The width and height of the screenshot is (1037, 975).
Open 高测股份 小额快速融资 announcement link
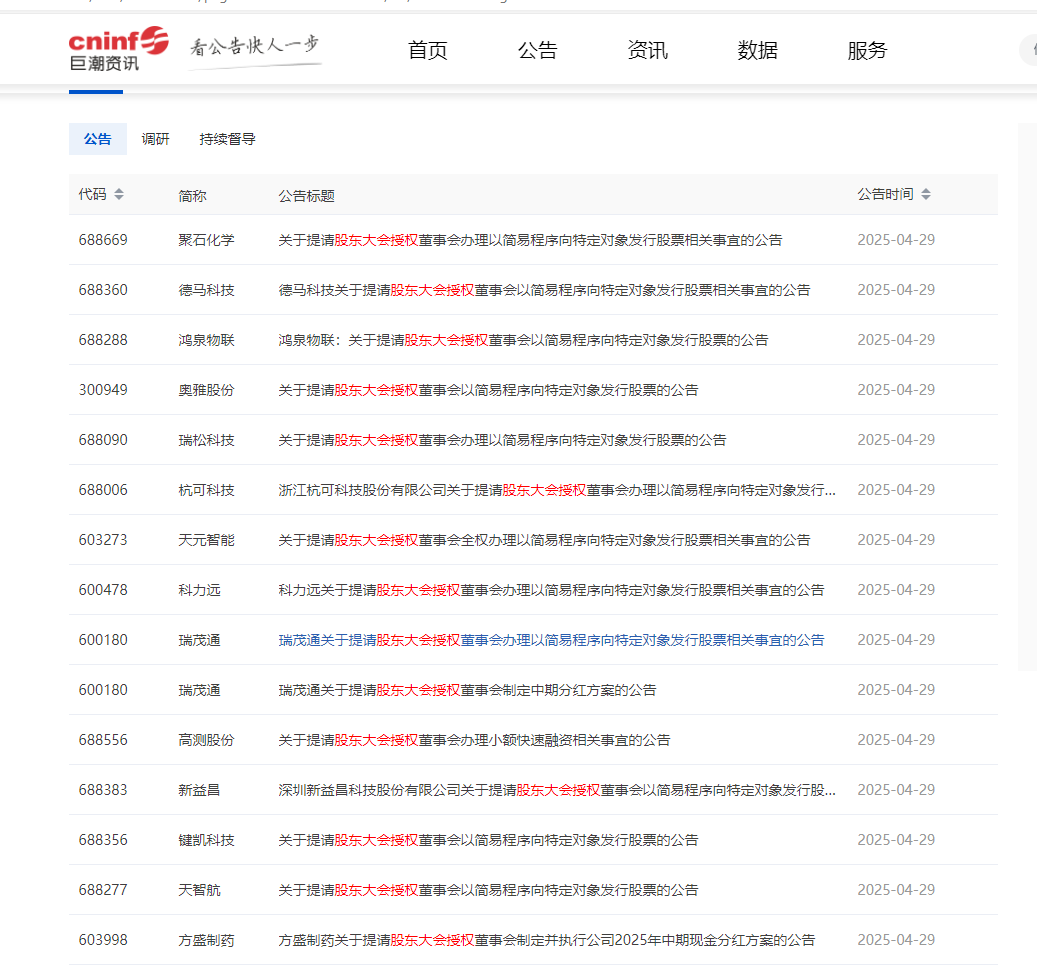tap(474, 740)
